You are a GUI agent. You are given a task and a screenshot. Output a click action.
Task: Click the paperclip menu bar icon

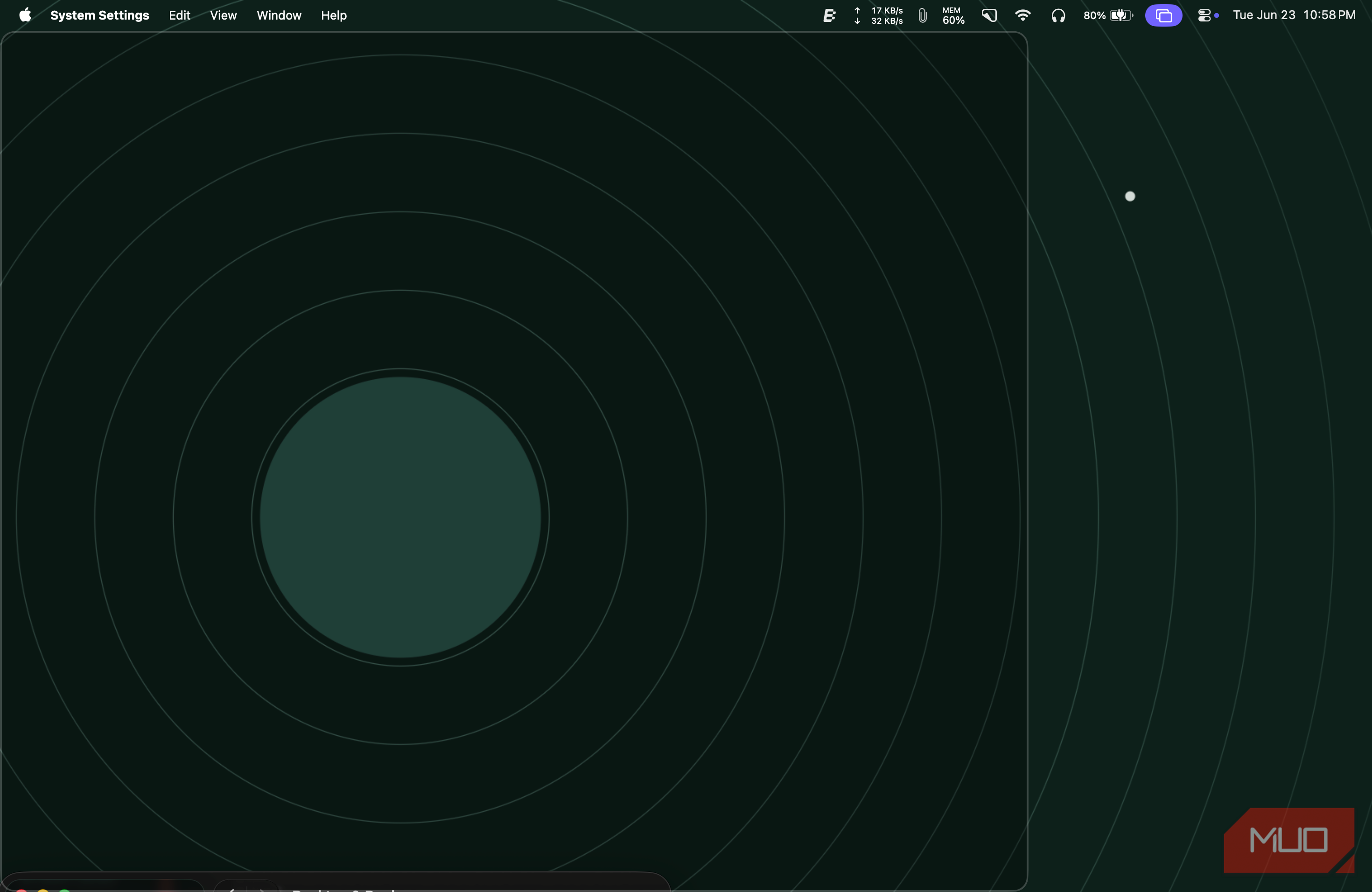point(922,15)
